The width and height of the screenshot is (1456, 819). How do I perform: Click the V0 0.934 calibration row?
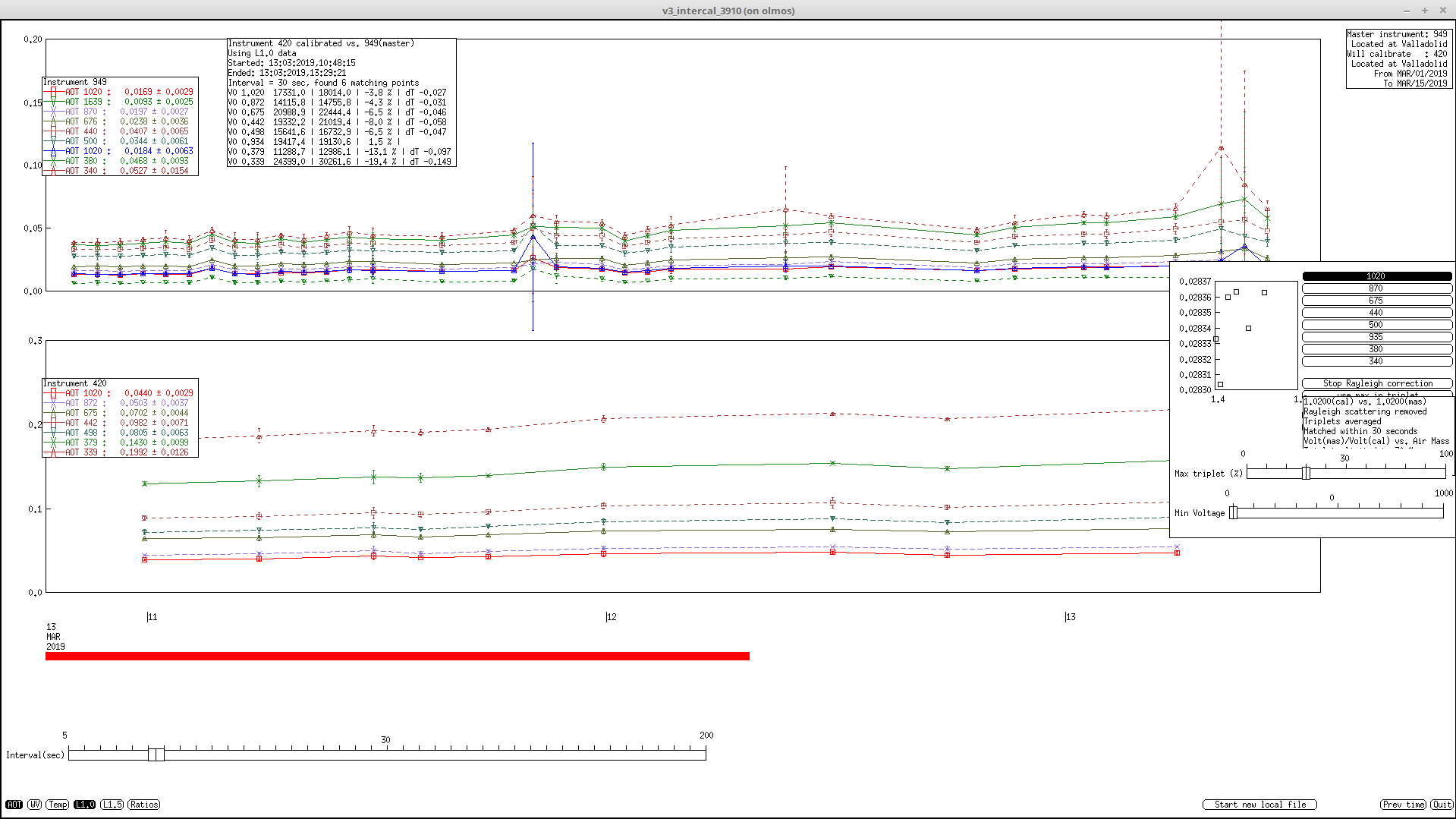[314, 142]
